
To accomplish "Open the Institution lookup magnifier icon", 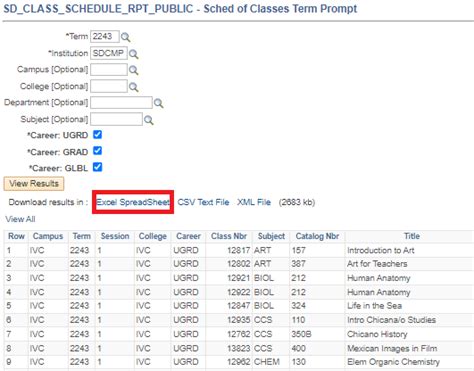I will (134, 54).
